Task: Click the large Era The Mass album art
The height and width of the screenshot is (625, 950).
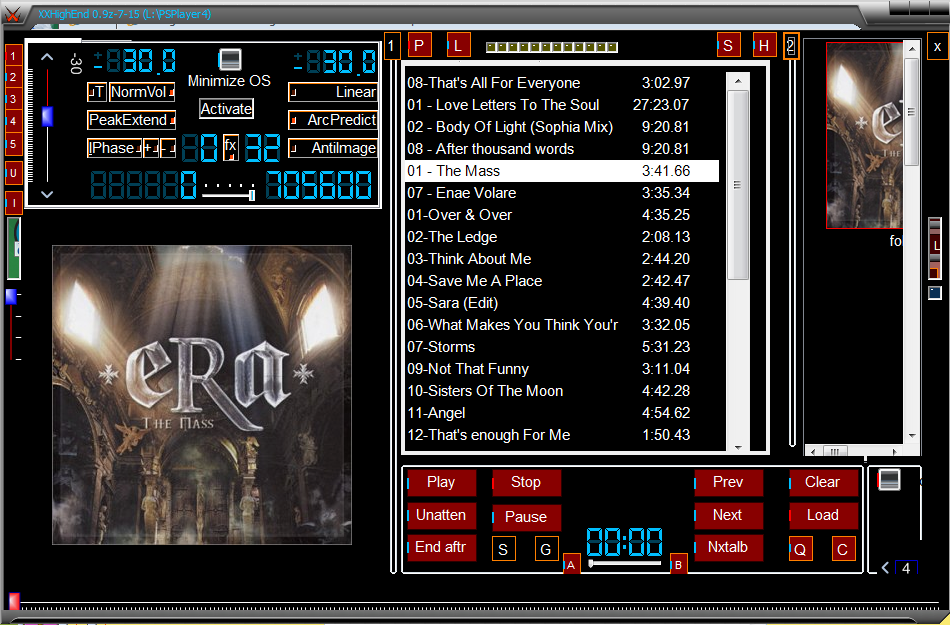Action: 202,395
